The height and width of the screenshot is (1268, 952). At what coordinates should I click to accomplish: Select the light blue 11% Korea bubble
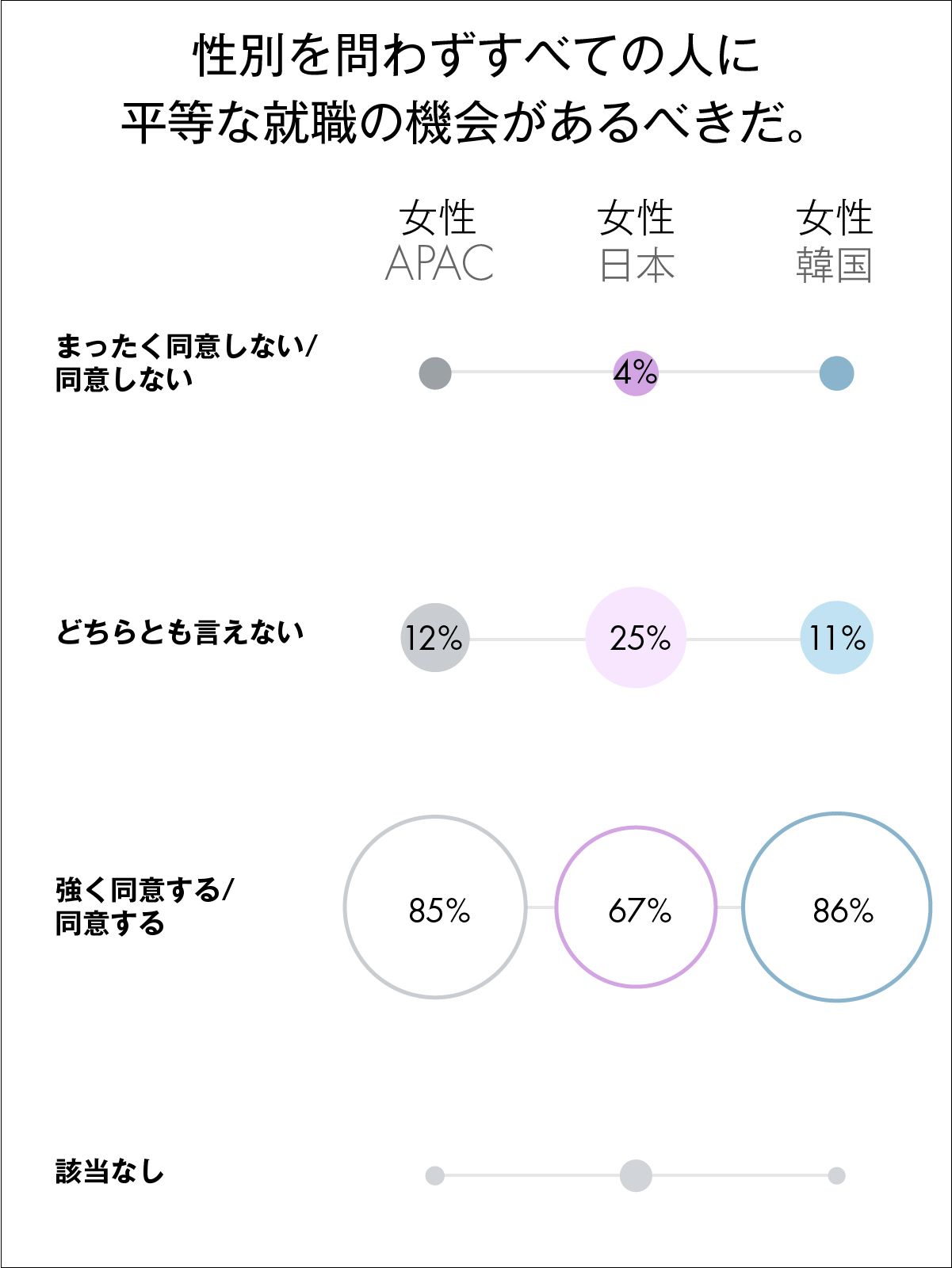pos(836,638)
